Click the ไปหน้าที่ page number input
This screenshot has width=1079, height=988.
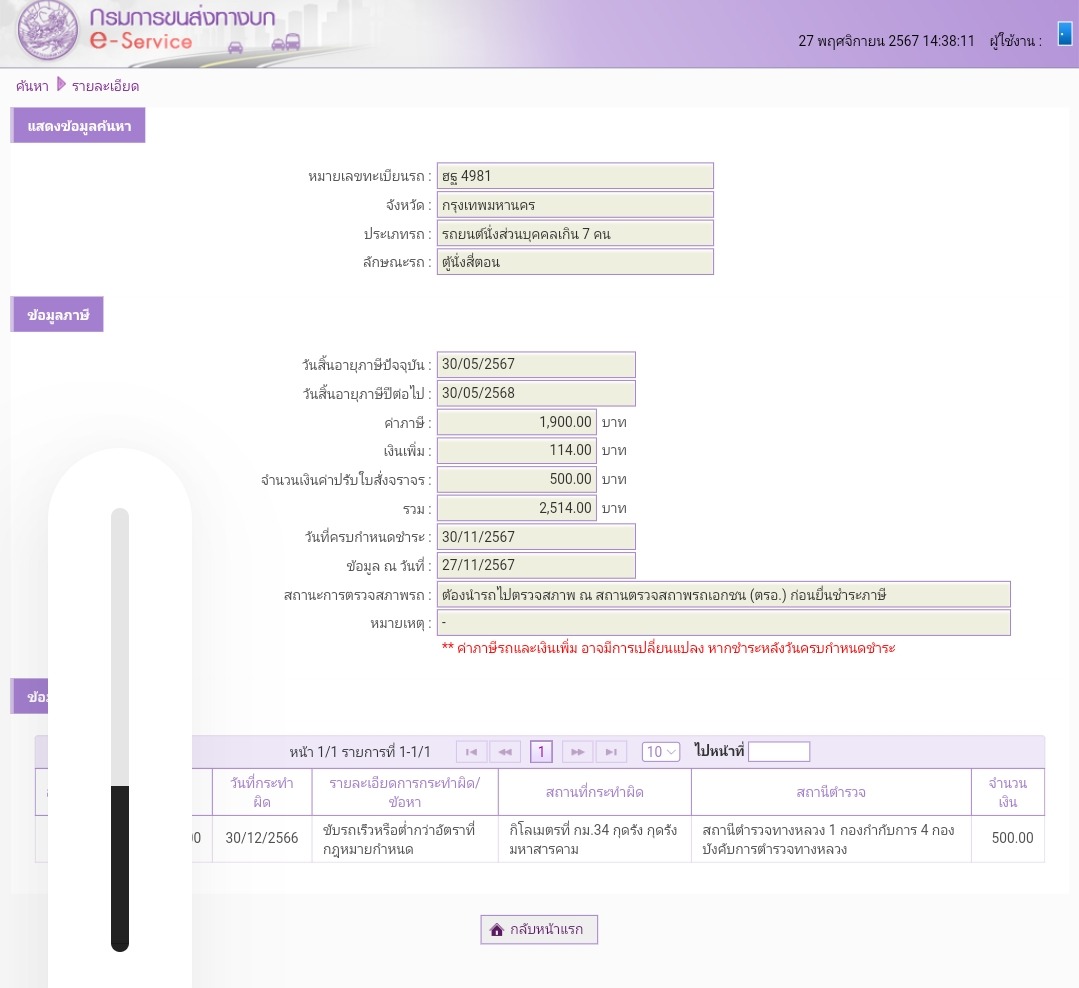(x=779, y=751)
